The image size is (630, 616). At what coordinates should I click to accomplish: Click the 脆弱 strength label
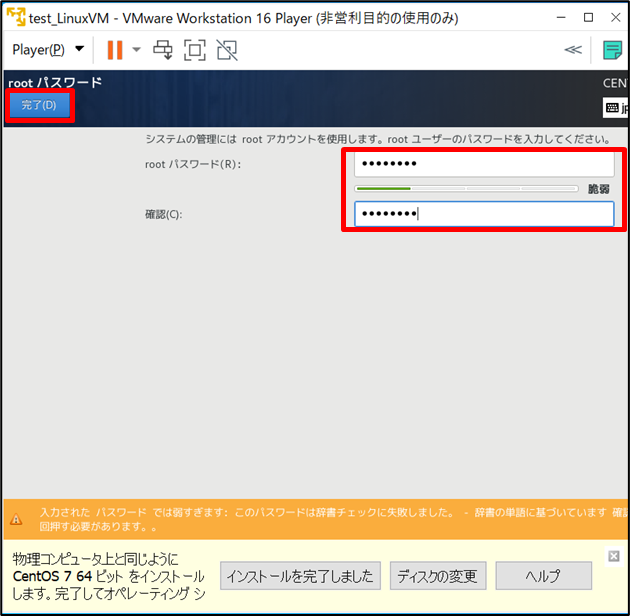599,189
